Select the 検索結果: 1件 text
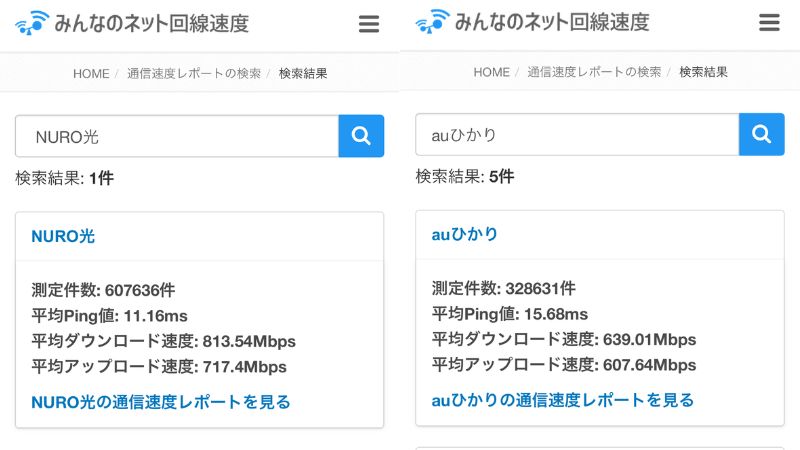 click(64, 178)
